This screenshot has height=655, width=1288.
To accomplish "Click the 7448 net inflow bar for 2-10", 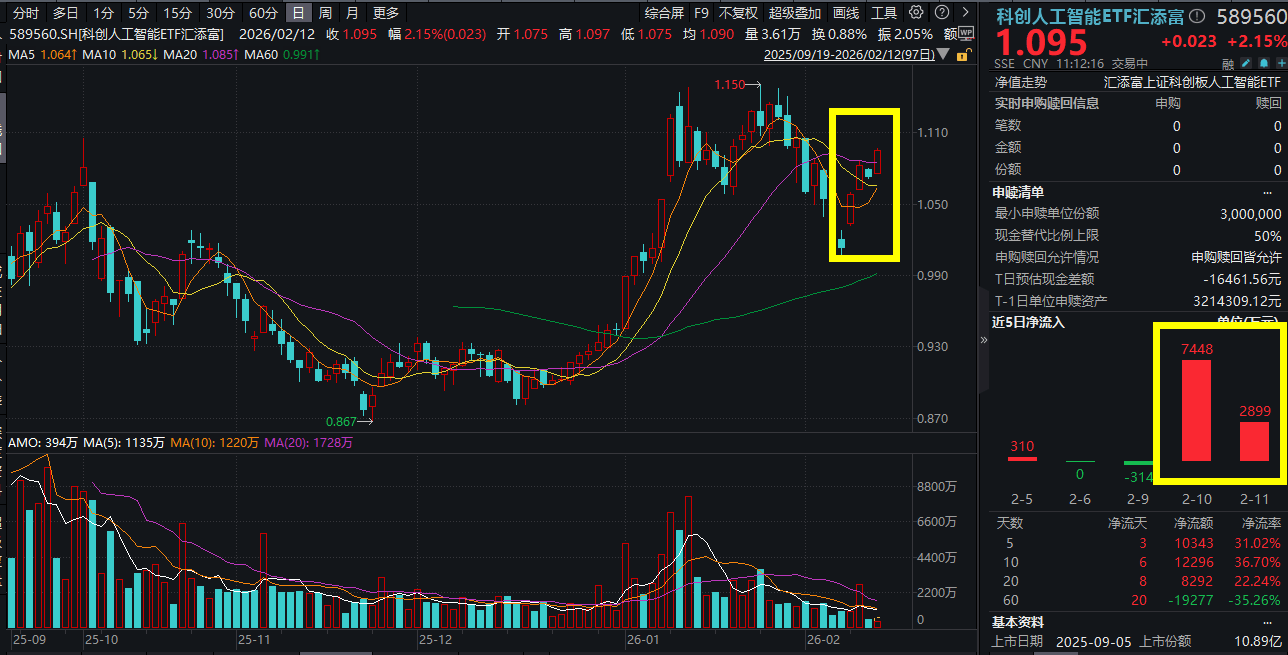I will [x=1196, y=410].
